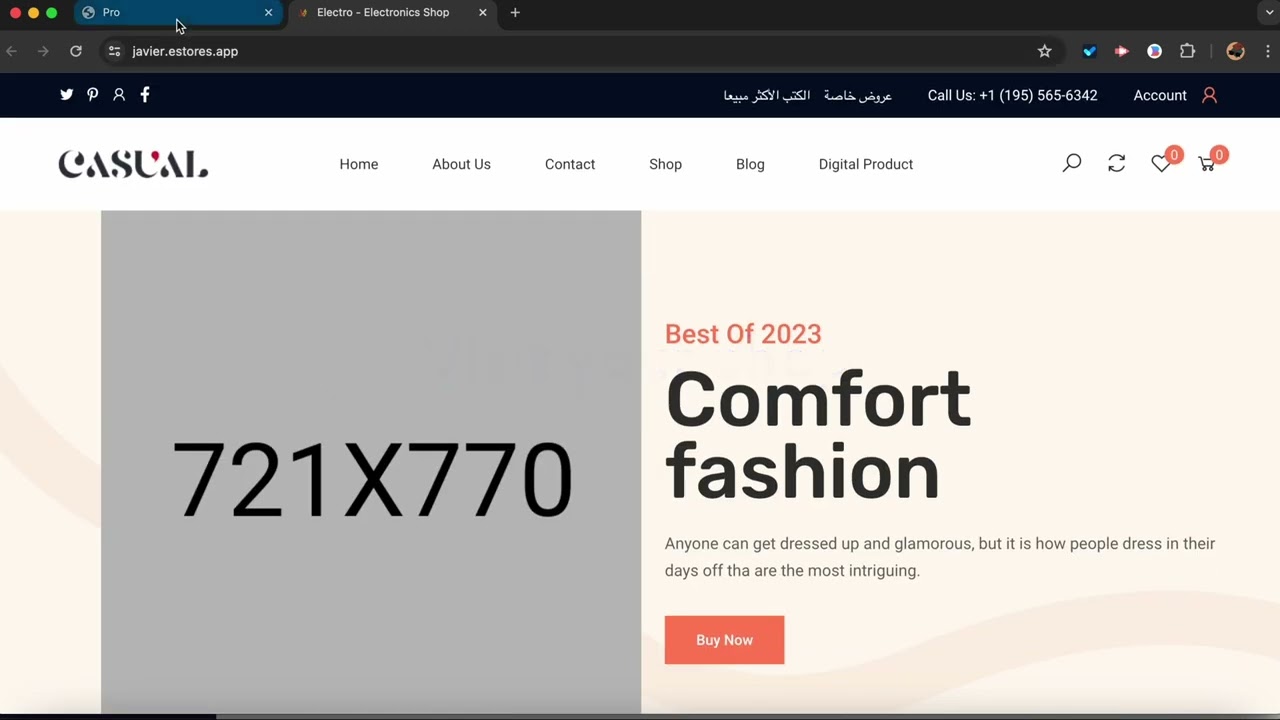Open the Chrome profile avatar
Screen dimensions: 1280x720
click(1236, 51)
